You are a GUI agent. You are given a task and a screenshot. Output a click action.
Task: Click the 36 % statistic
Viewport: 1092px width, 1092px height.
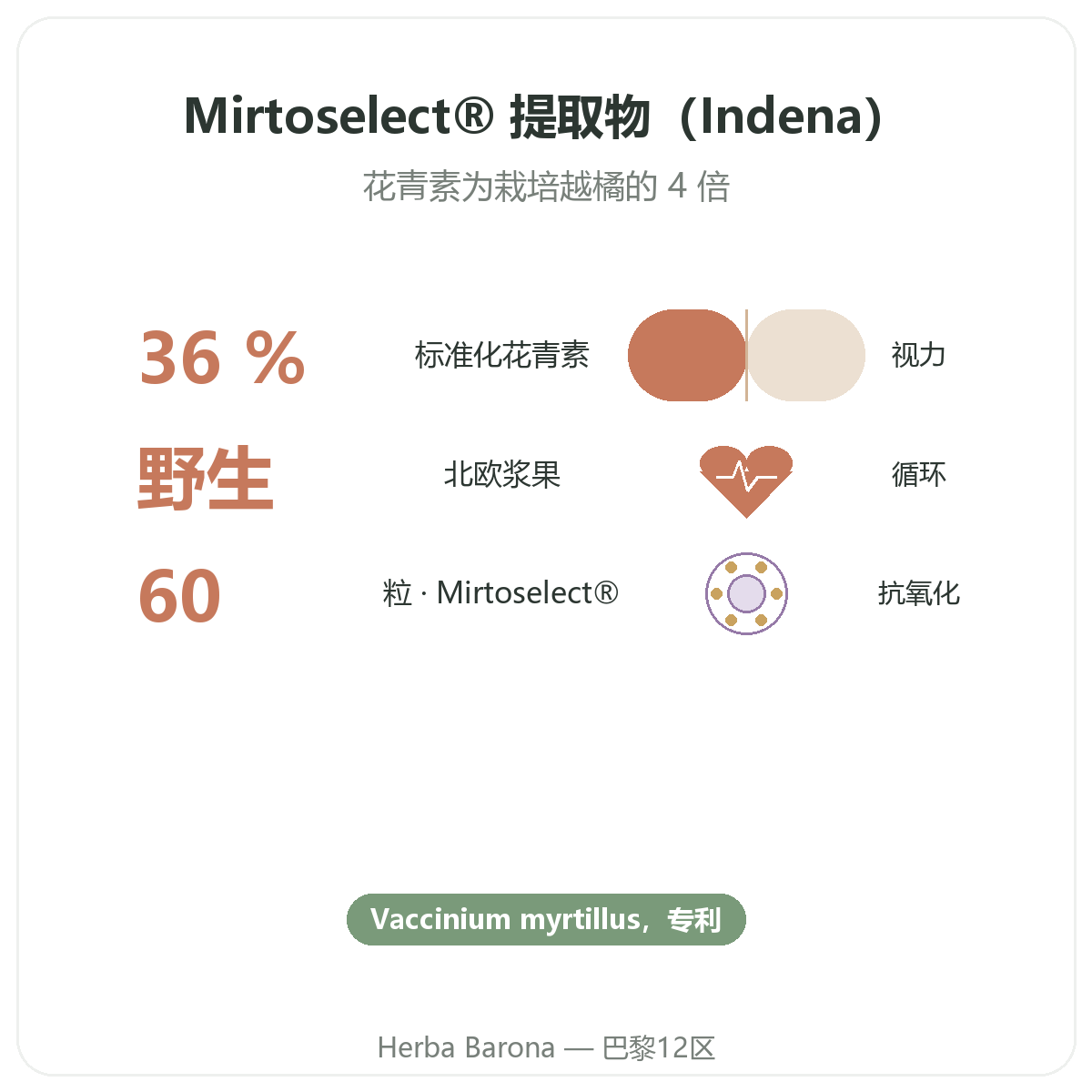222,358
